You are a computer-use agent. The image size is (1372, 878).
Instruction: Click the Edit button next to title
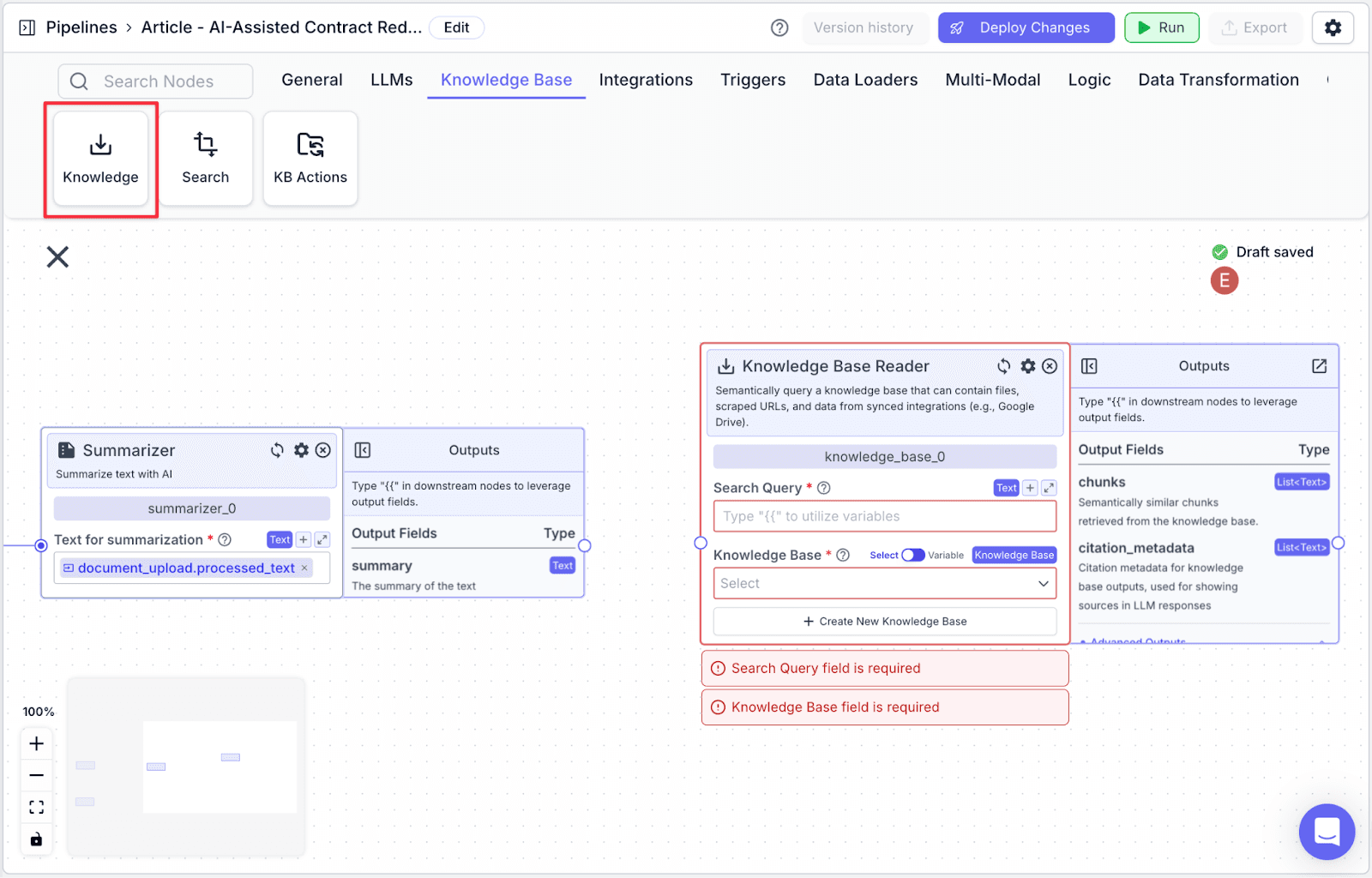(x=456, y=27)
